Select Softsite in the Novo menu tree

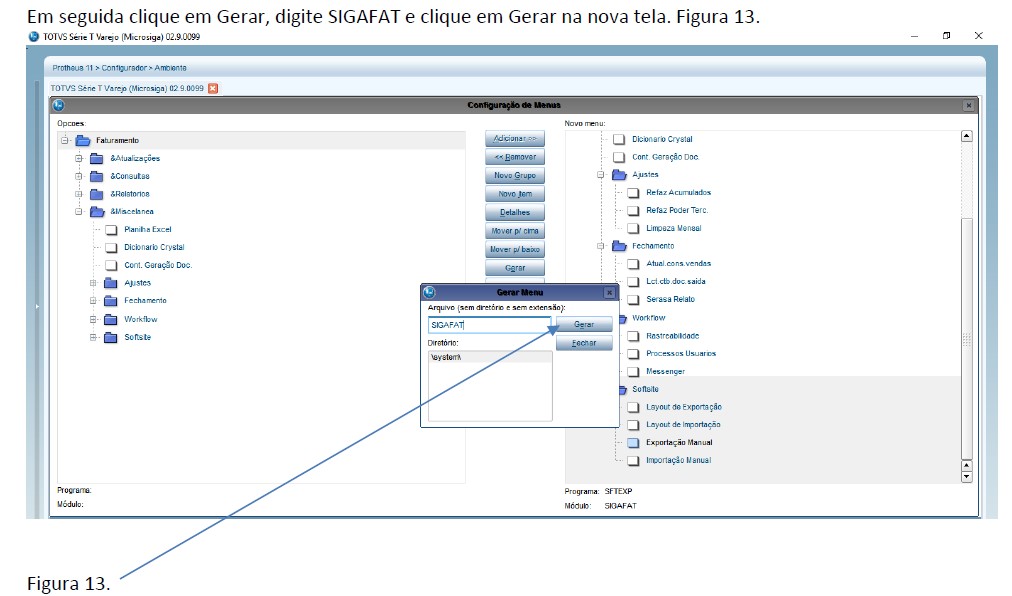tap(645, 389)
